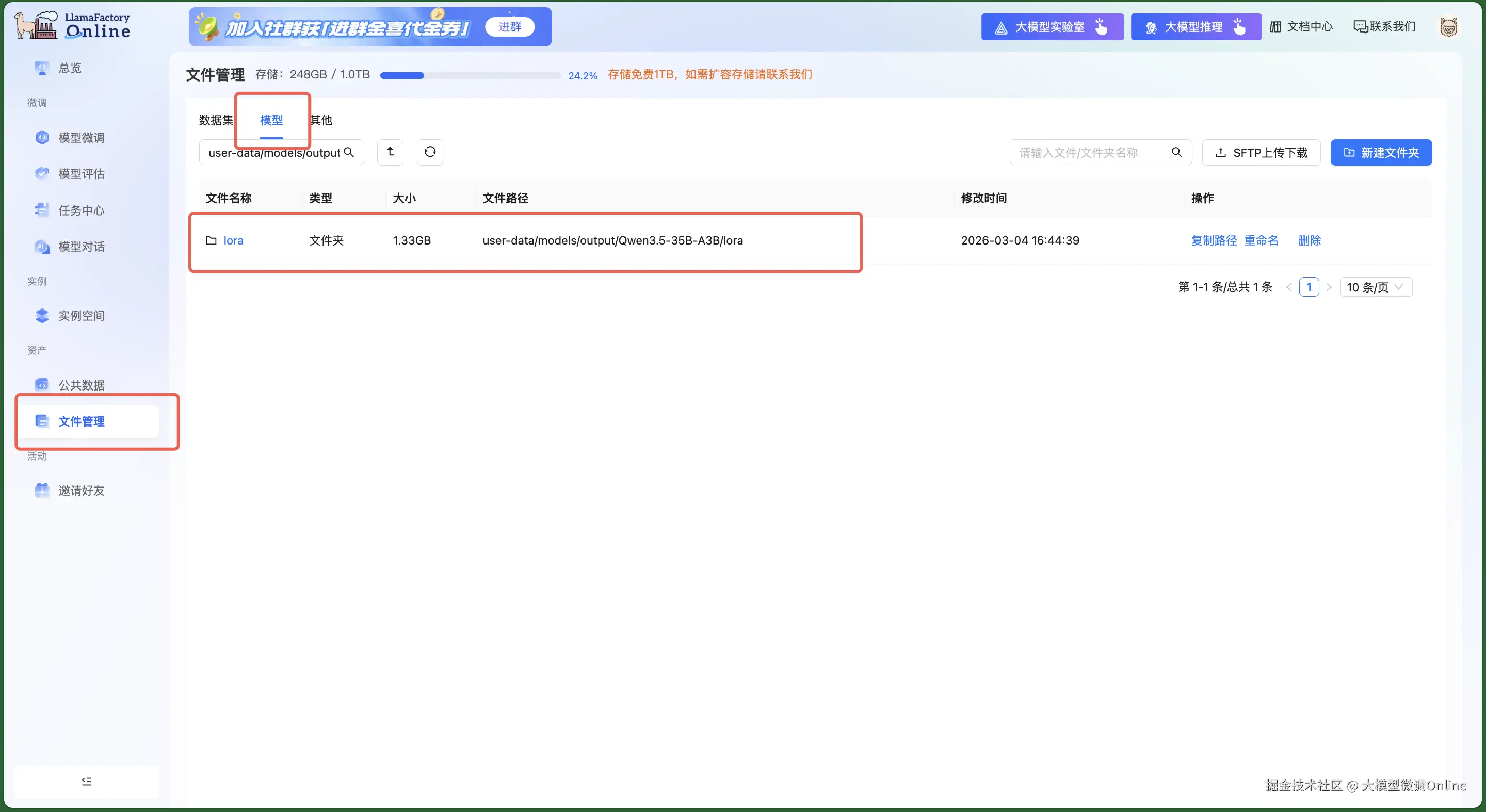Click the user avatar icon at top right
The width and height of the screenshot is (1486, 812).
(x=1448, y=27)
